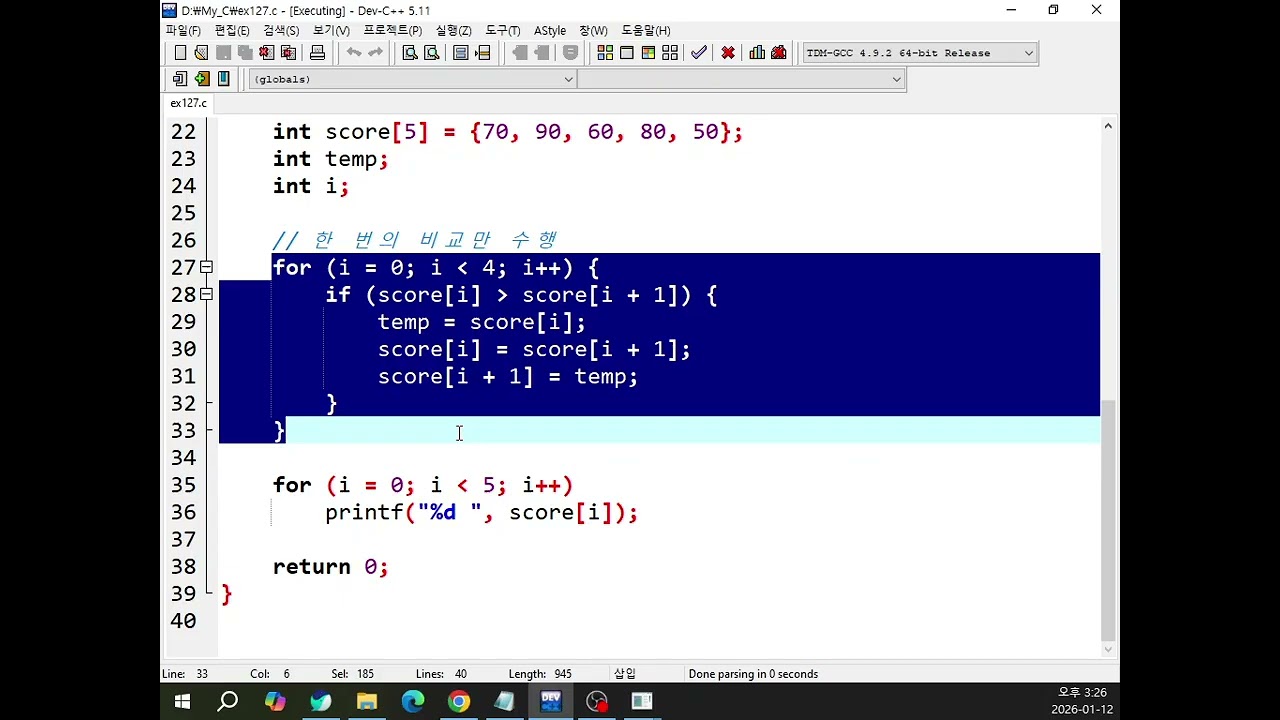Click the Run program window icon
1280x720 pixels.
click(x=627, y=53)
